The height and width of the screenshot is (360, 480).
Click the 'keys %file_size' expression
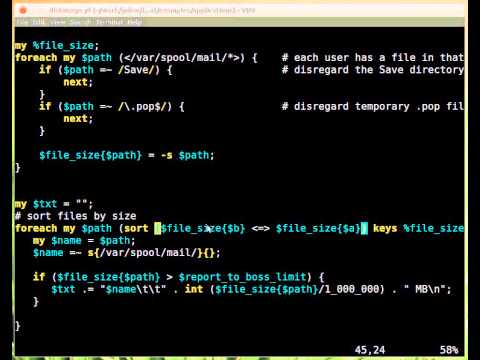tap(418, 229)
